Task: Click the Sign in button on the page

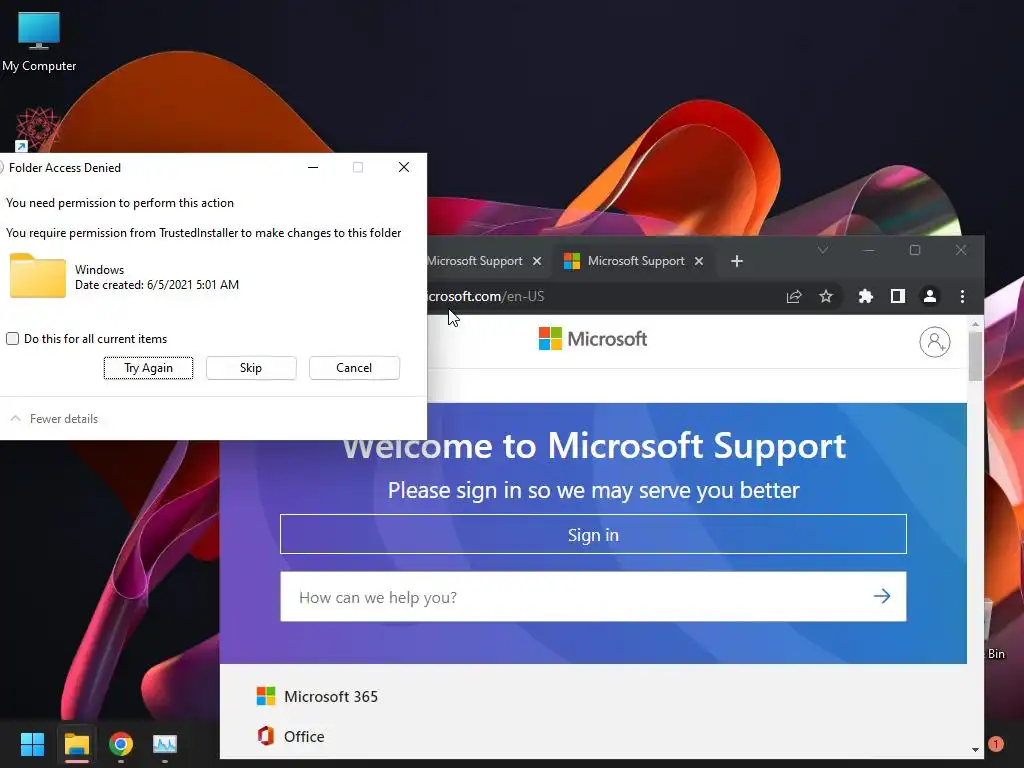Action: (x=593, y=534)
